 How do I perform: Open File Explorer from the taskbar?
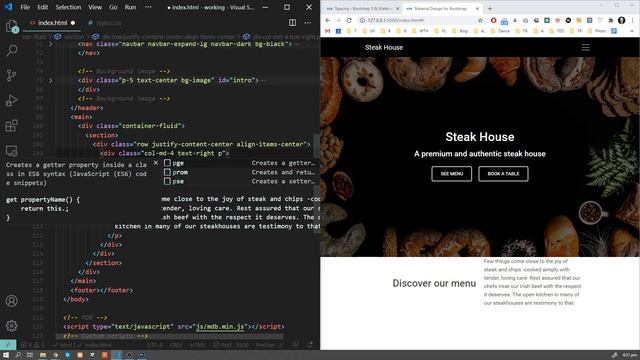(42, 355)
